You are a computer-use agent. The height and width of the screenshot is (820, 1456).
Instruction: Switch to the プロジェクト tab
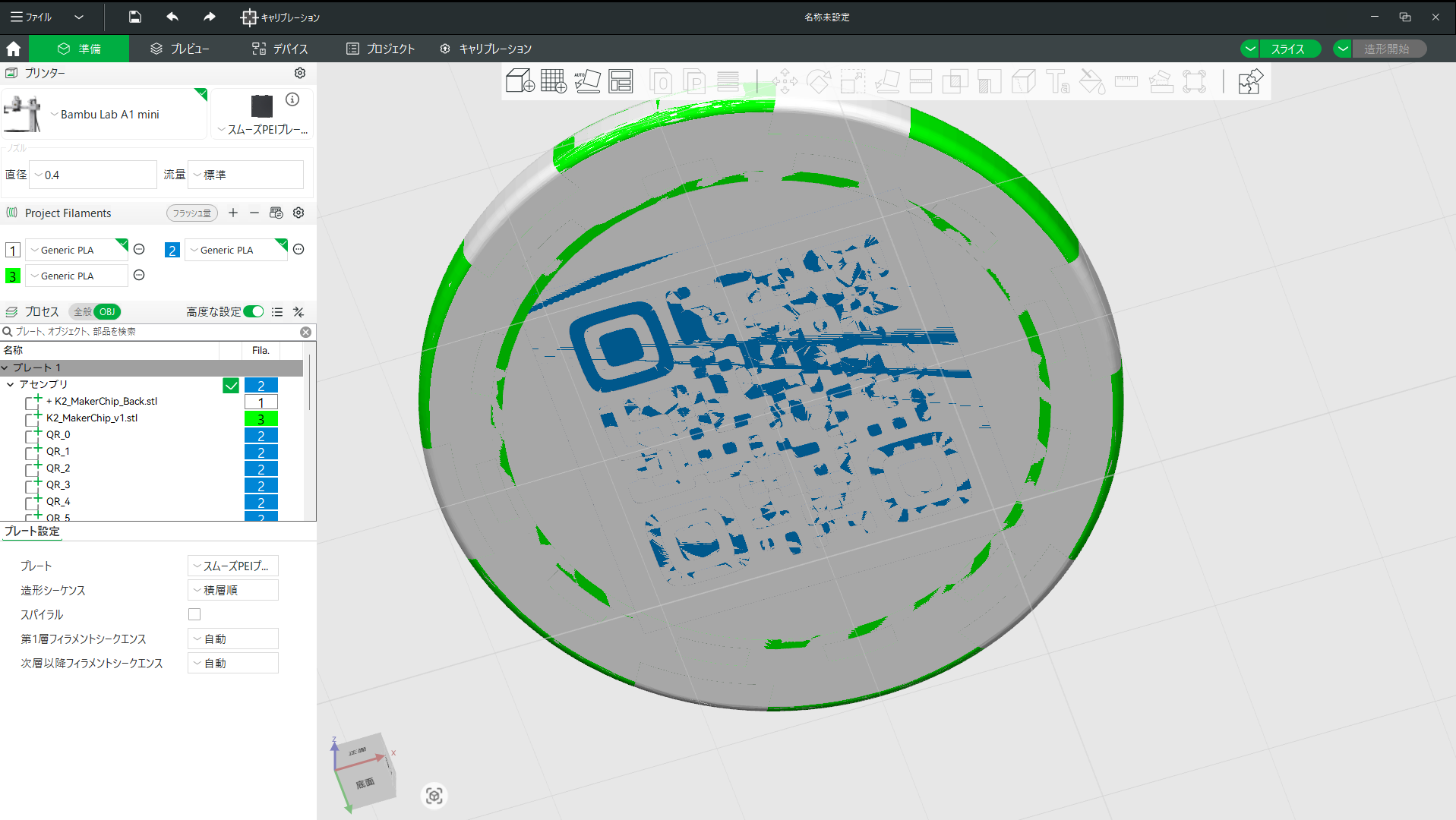click(x=381, y=49)
